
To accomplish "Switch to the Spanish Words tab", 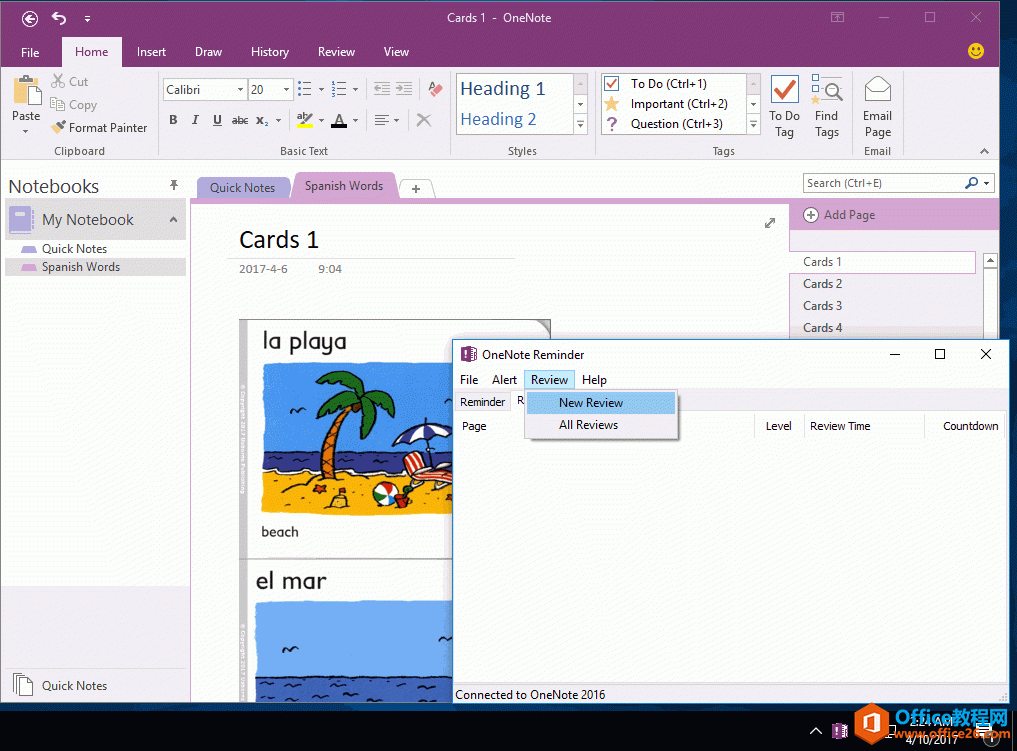I will [x=344, y=186].
